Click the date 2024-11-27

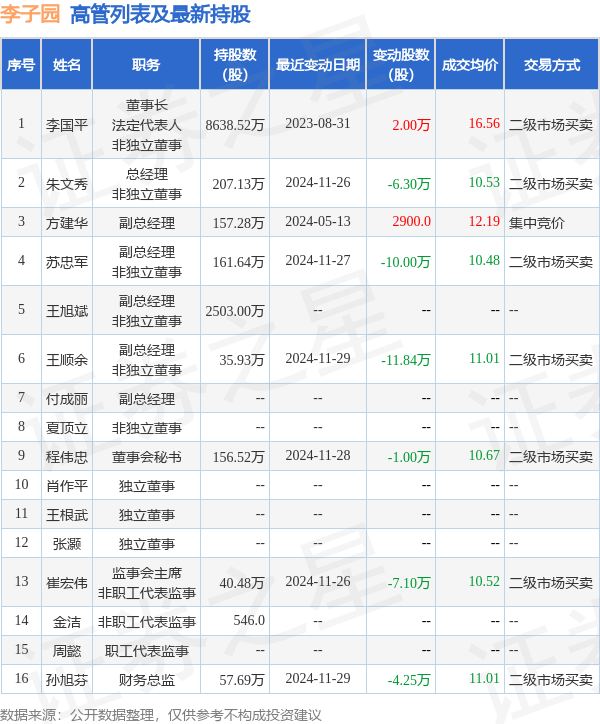[x=318, y=260]
